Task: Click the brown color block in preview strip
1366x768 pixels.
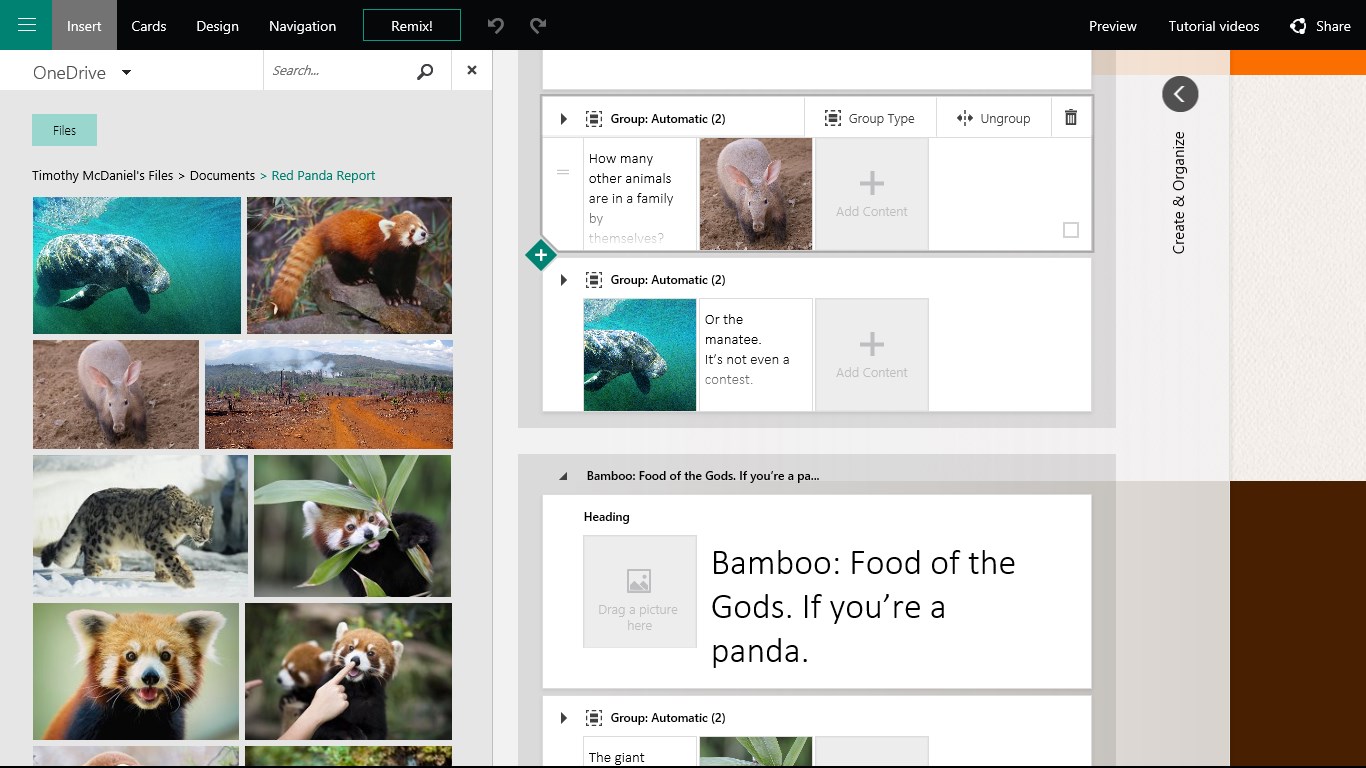Action: [x=1298, y=624]
